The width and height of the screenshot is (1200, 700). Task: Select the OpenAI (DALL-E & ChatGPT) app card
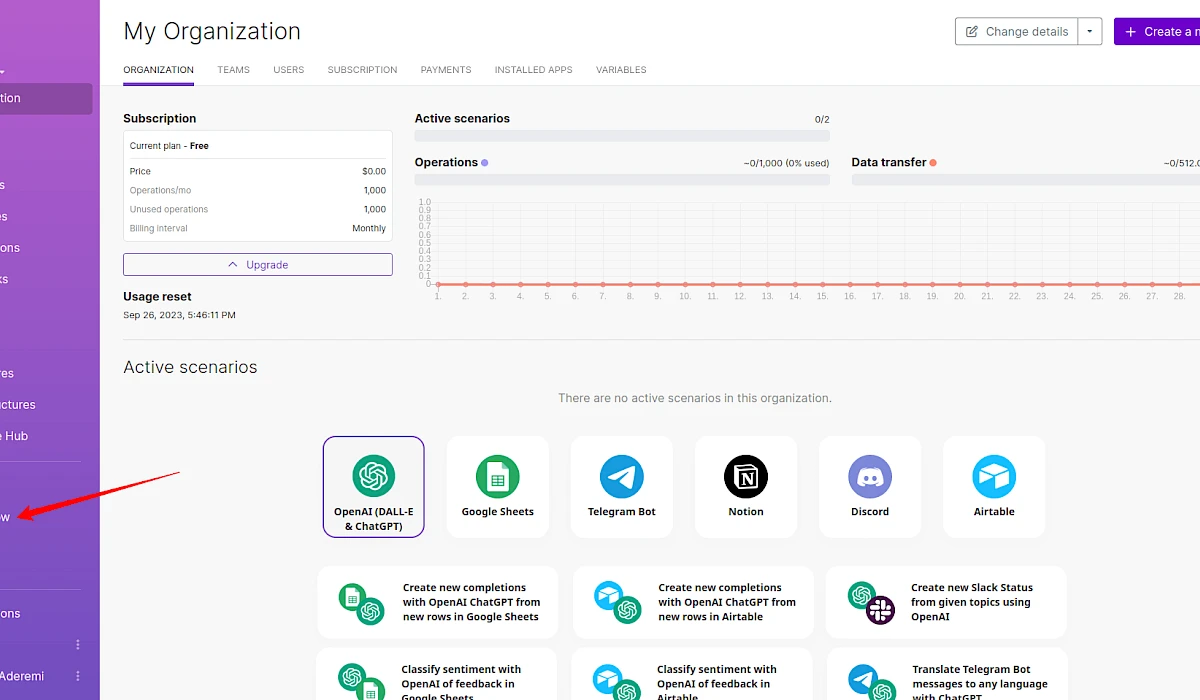(373, 487)
